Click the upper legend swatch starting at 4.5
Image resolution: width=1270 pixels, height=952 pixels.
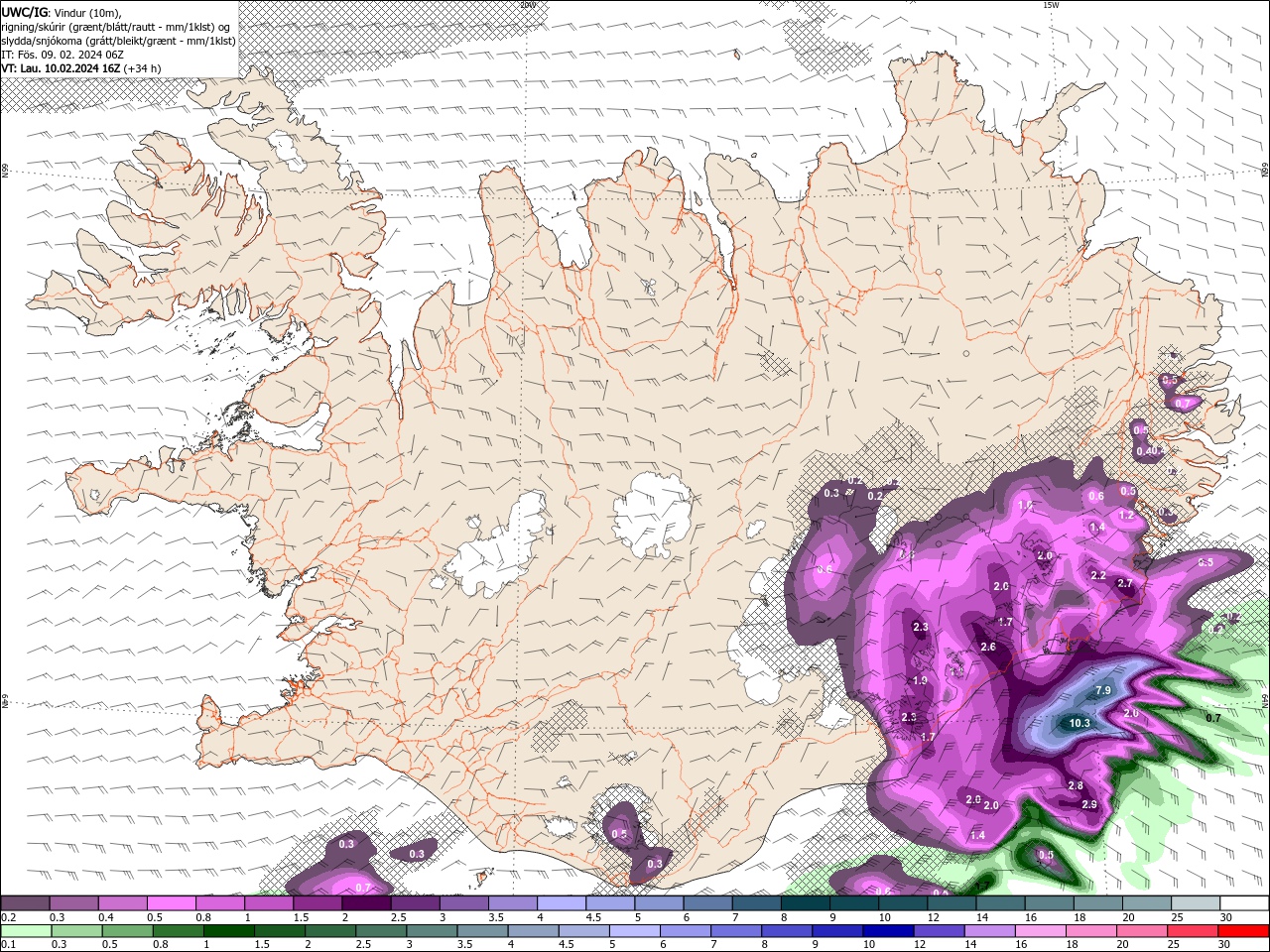[610, 903]
